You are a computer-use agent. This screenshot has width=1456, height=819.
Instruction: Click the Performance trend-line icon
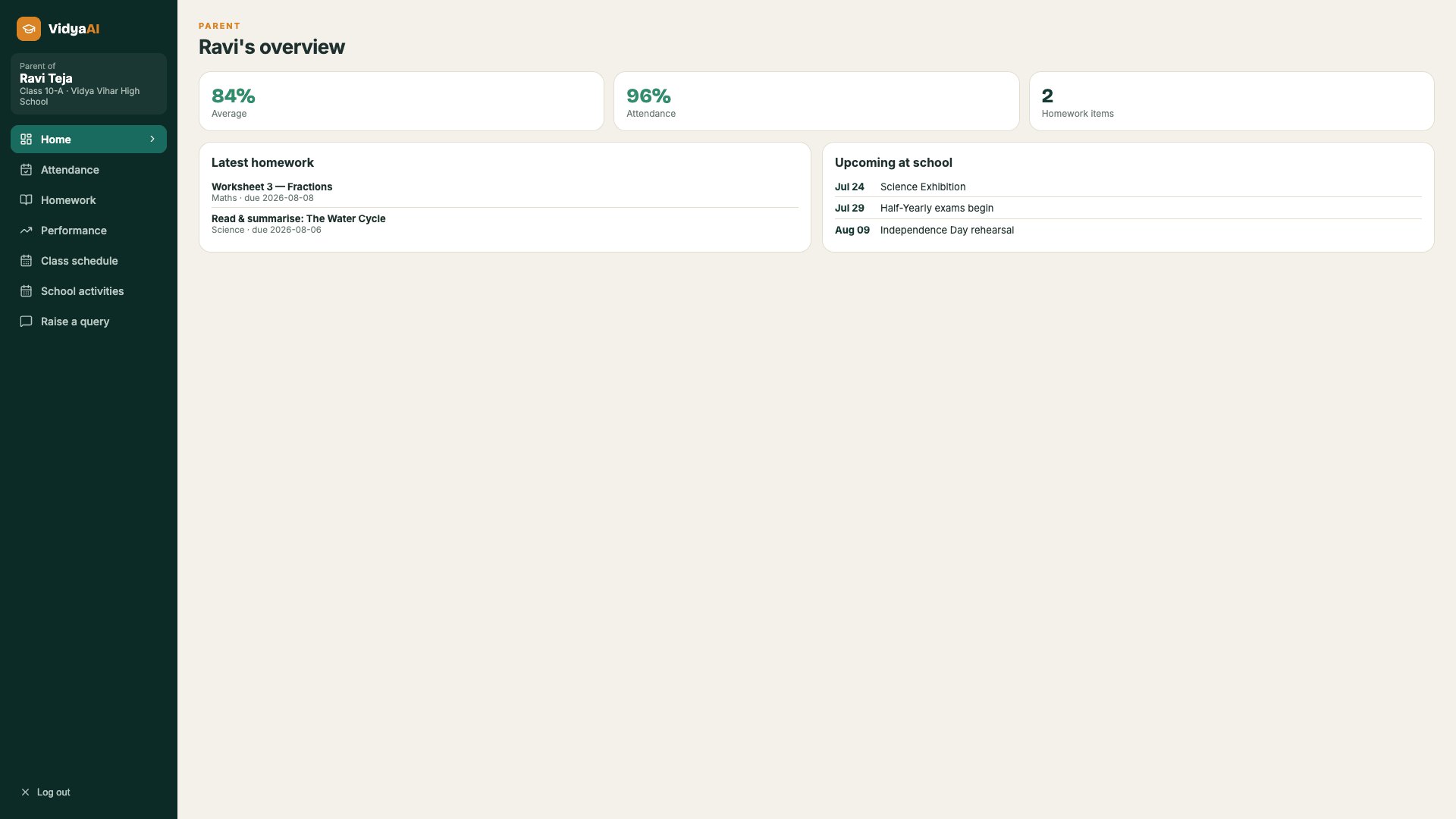(26, 231)
